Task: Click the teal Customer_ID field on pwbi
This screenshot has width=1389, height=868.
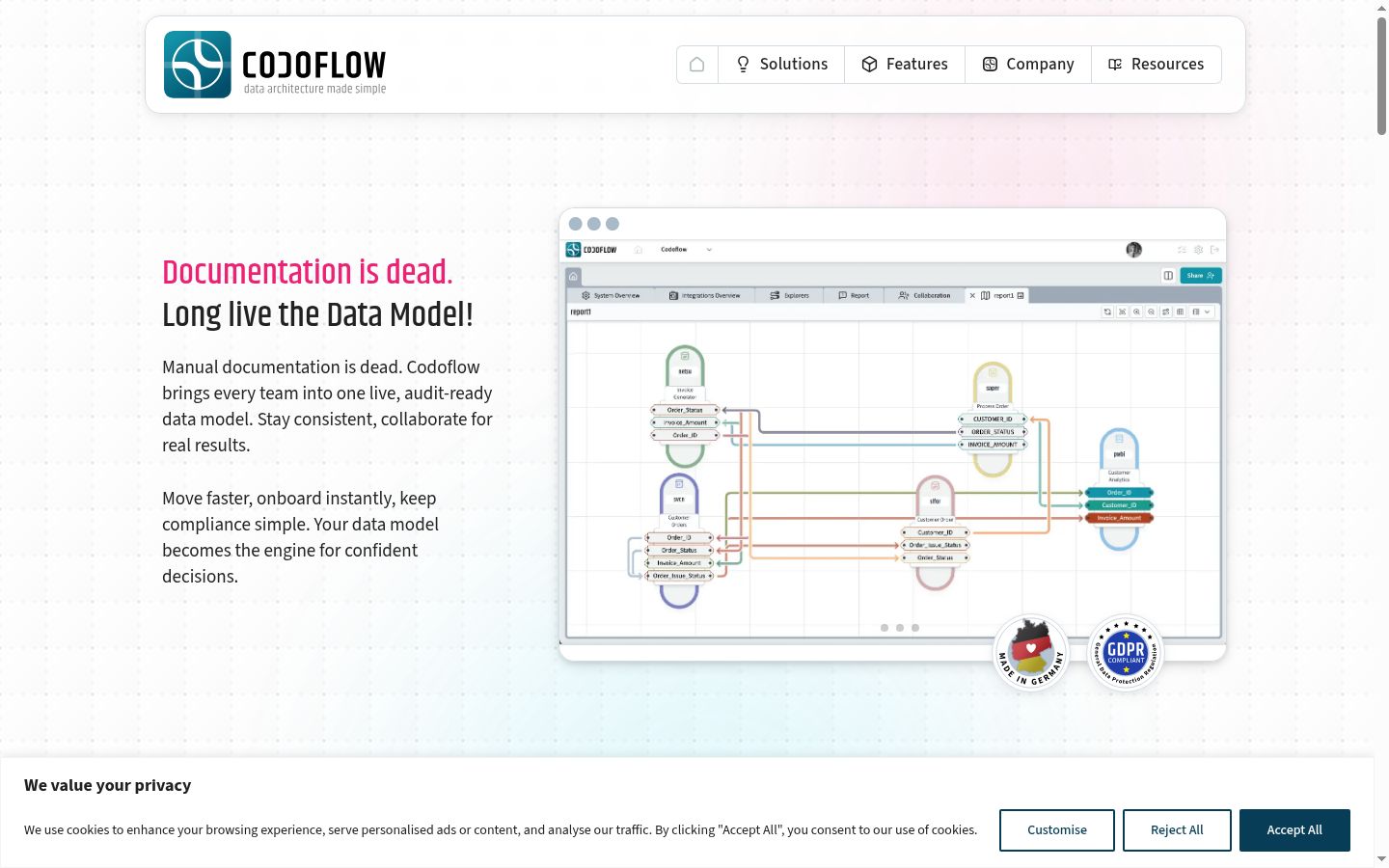Action: (1119, 505)
